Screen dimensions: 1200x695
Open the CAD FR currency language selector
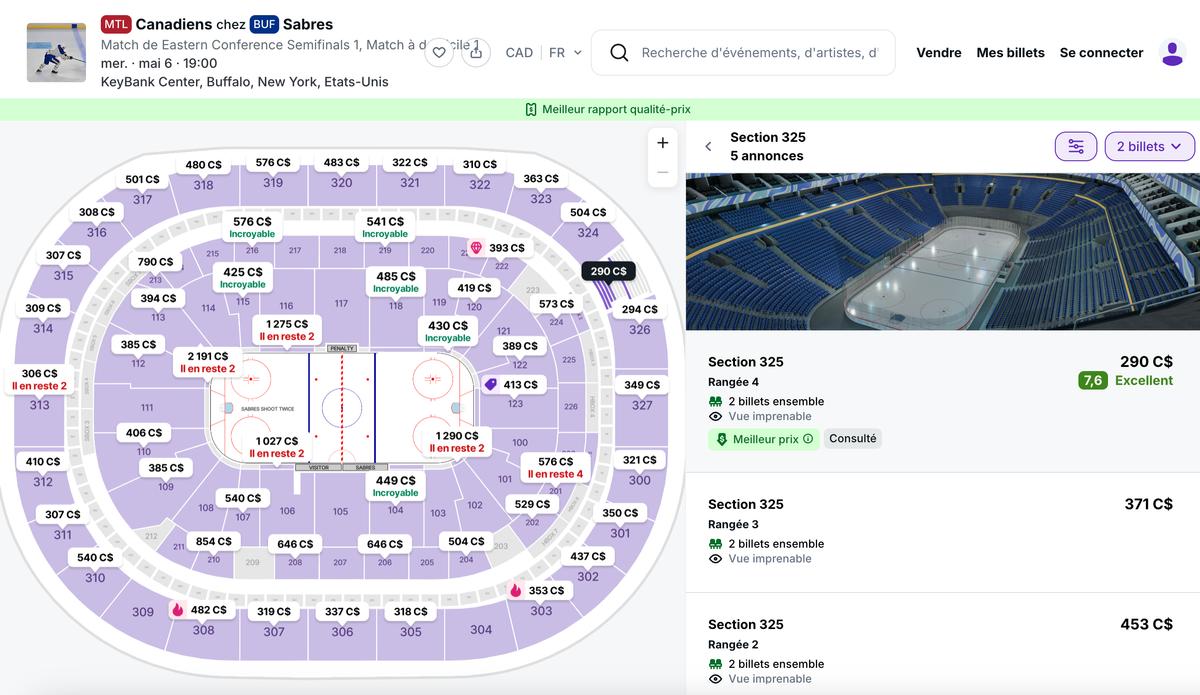(x=544, y=53)
